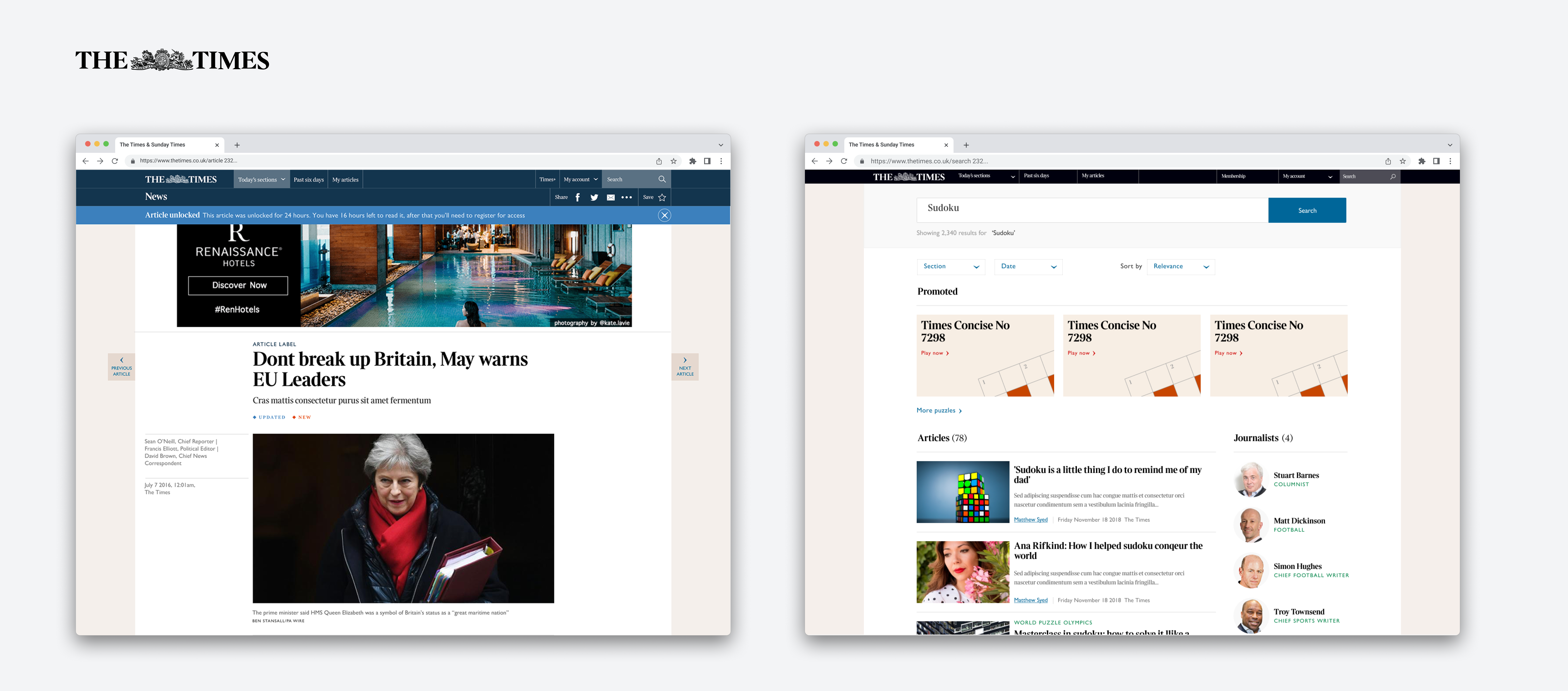The image size is (1568, 691).
Task: Open more share options ellipsis
Action: [x=626, y=197]
